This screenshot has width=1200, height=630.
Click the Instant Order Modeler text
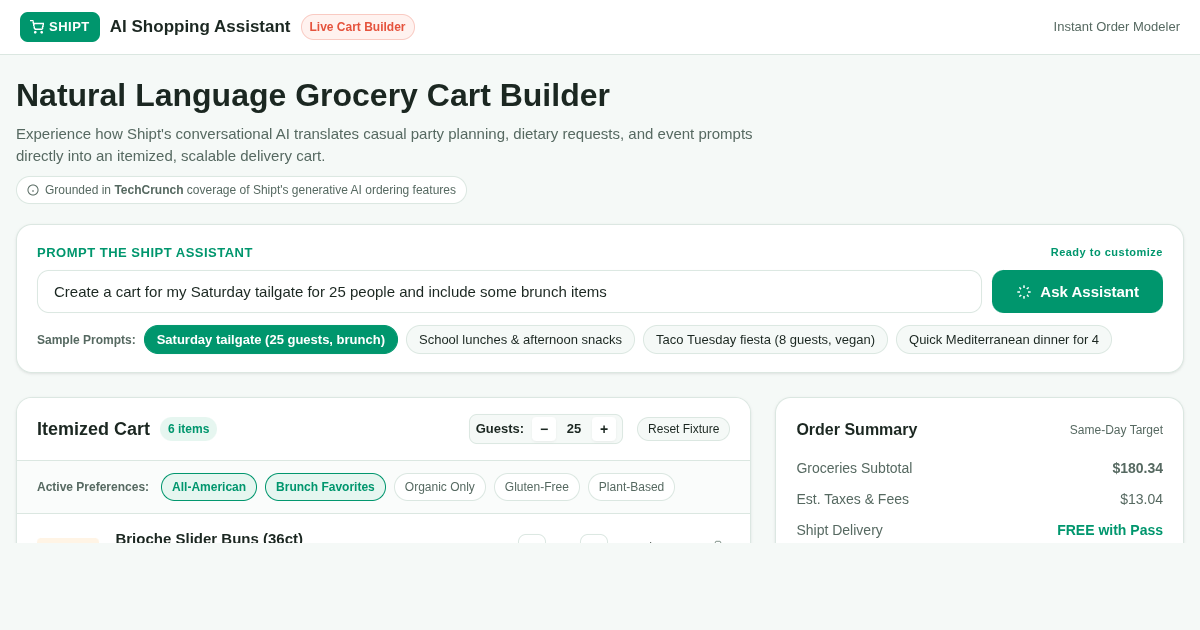[1117, 27]
